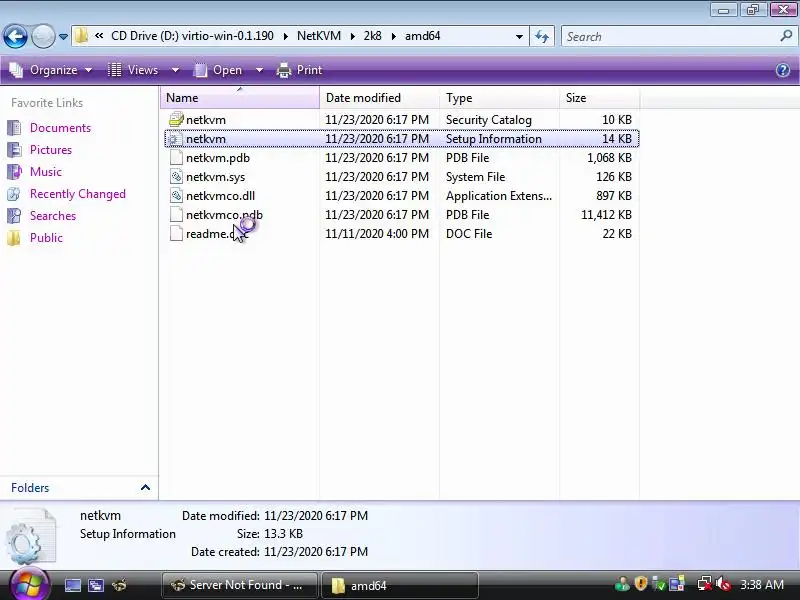Go back with the Back arrow button
This screenshot has width=800, height=600.
(15, 36)
